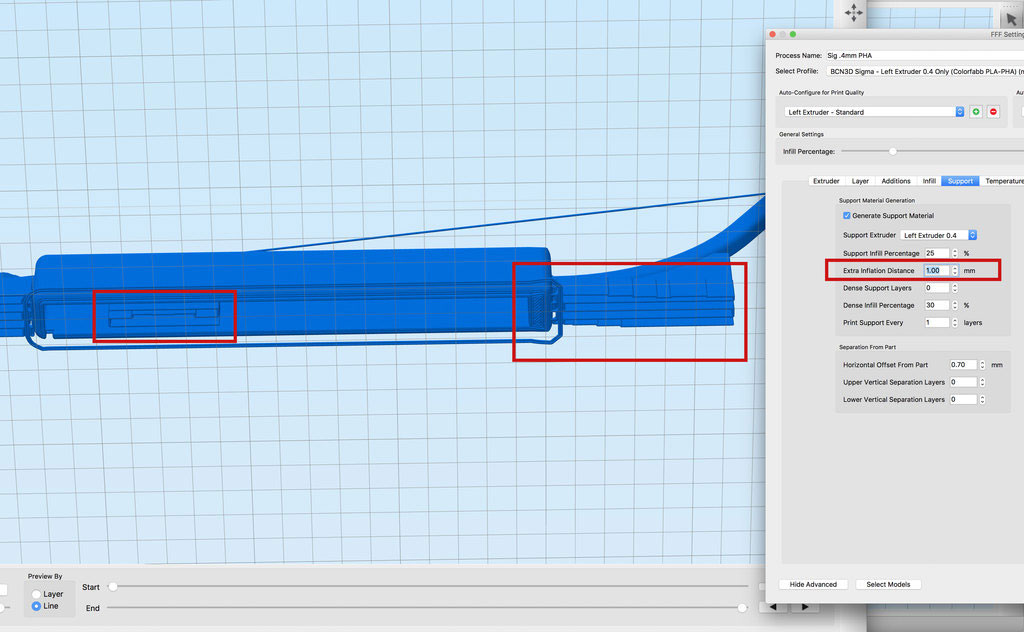Switch to the Infill tab
Screen dimensions: 1024x632
point(929,181)
